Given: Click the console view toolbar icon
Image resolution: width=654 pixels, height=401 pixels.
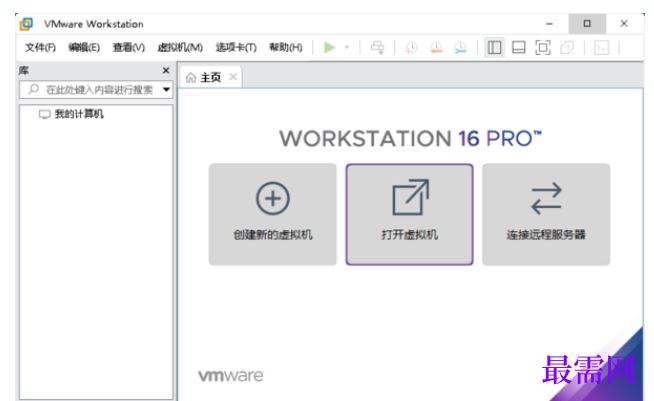Looking at the screenshot, I should point(601,48).
